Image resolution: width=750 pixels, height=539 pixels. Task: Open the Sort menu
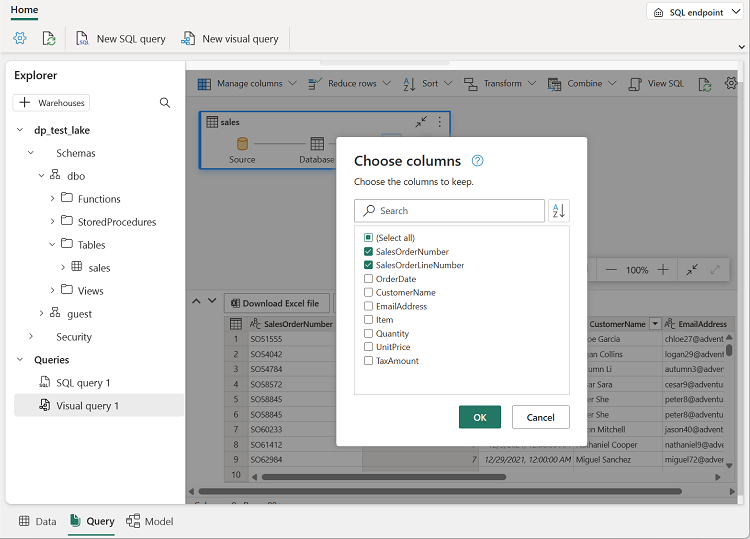coord(428,84)
